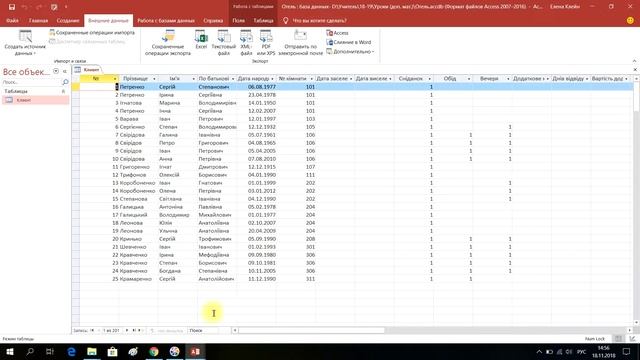Open Google Chrome from the taskbar

tap(154, 351)
